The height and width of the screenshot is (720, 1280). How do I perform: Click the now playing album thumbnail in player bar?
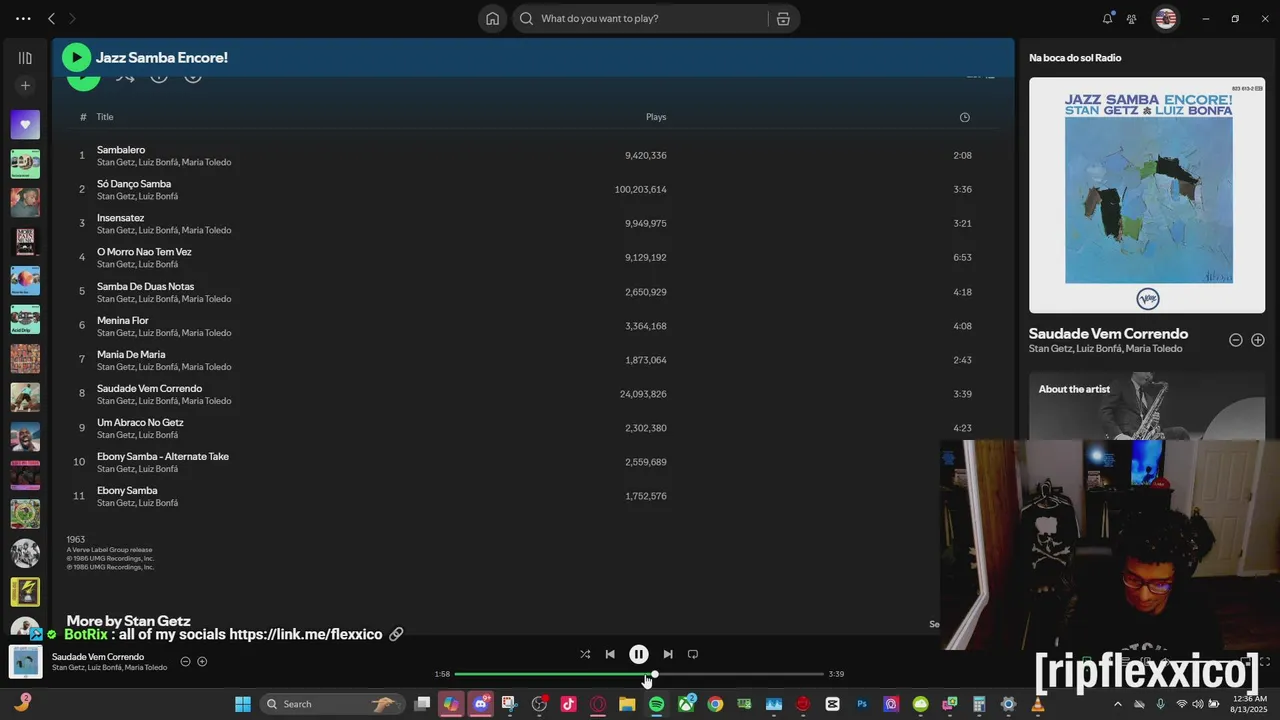point(25,661)
